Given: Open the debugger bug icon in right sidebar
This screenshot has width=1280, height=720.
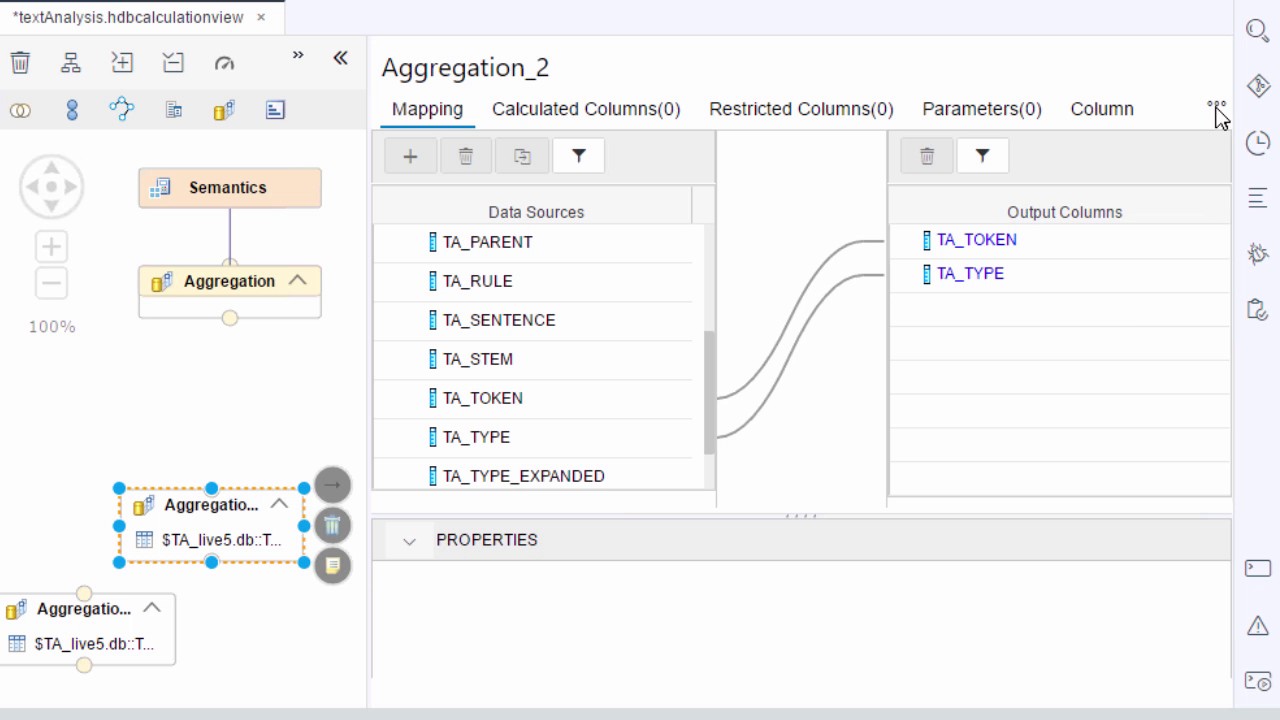Looking at the screenshot, I should (1257, 254).
